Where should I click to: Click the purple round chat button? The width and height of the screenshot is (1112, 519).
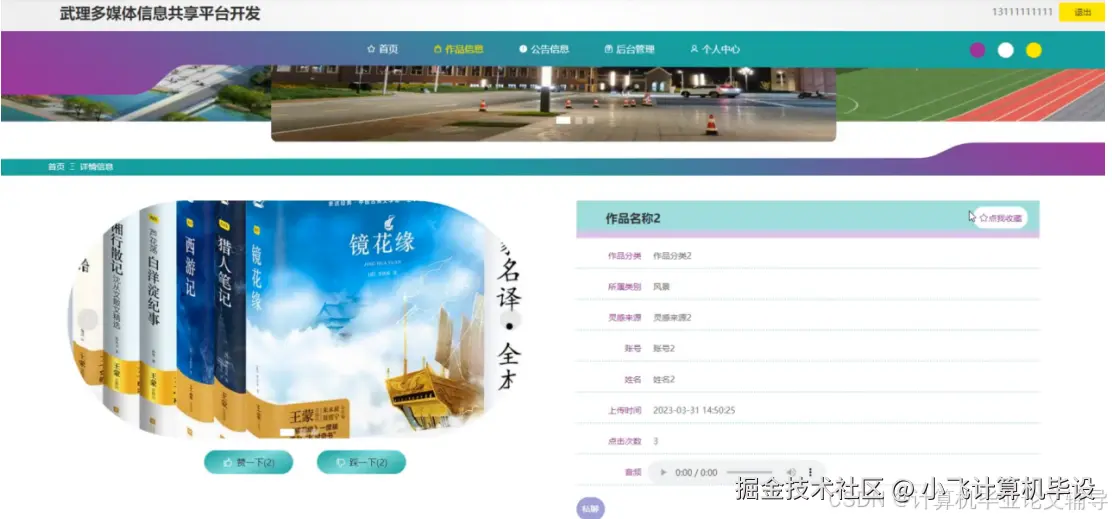(590, 508)
